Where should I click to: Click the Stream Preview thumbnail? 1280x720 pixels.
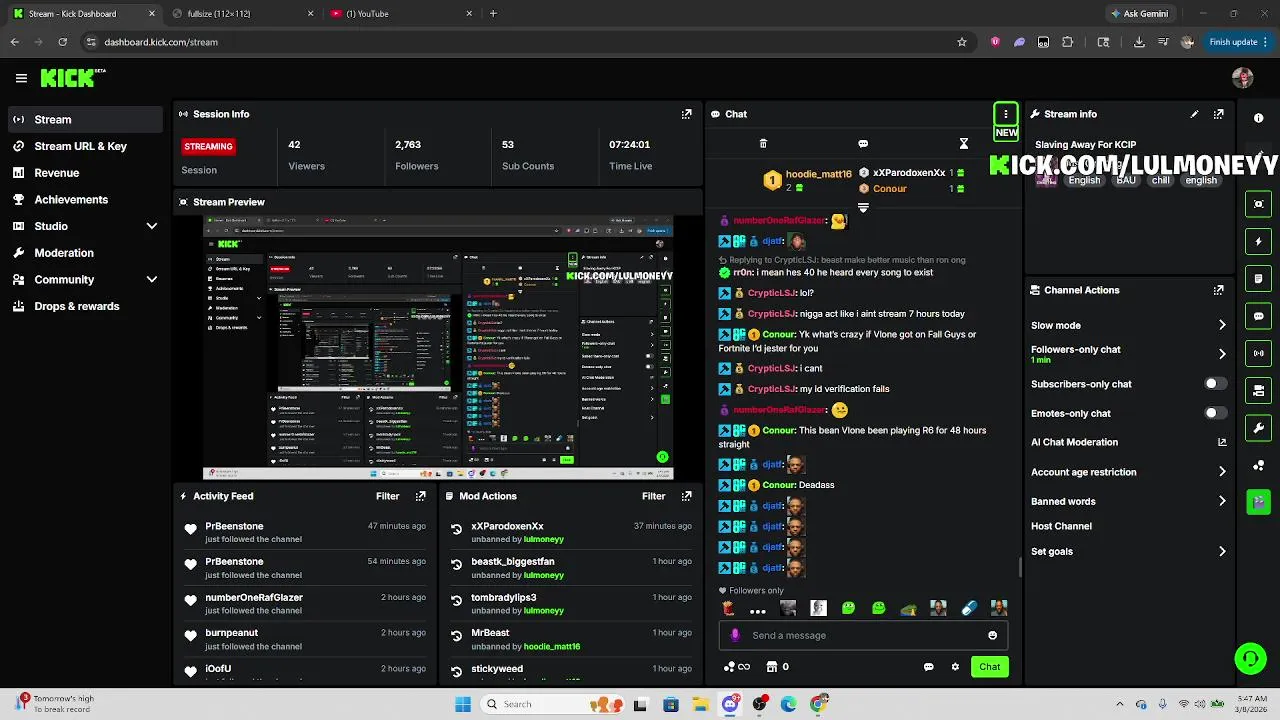pyautogui.click(x=438, y=348)
